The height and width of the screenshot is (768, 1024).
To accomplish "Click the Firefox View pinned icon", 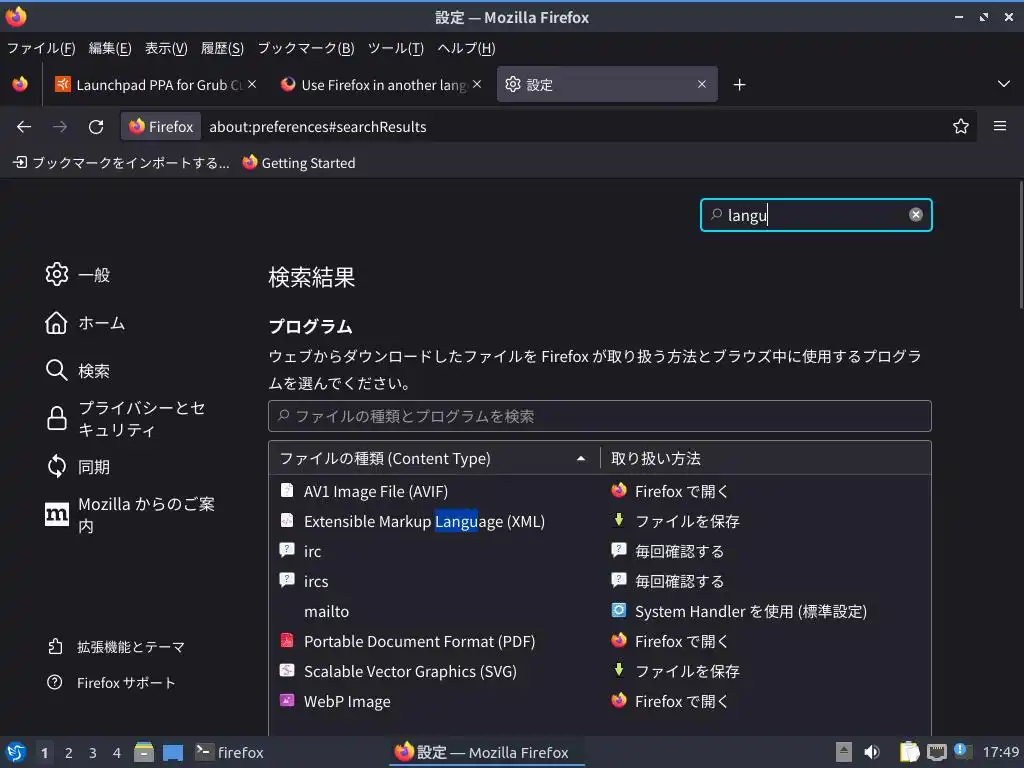I will pos(20,84).
